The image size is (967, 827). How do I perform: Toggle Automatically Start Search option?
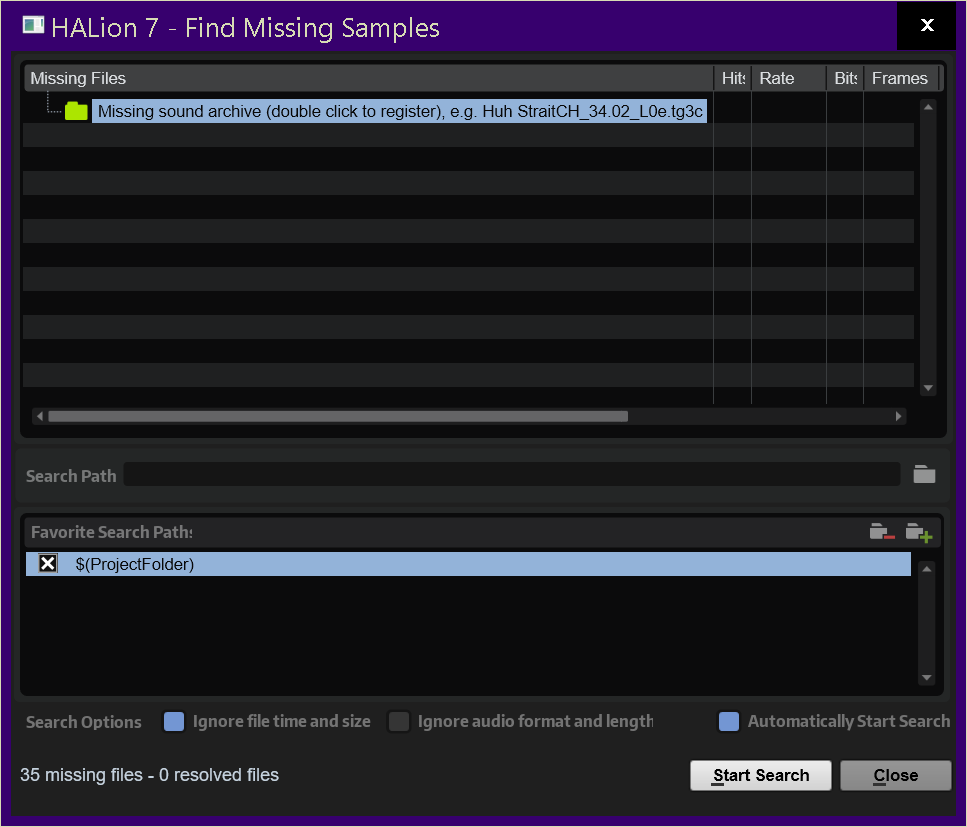(x=729, y=721)
